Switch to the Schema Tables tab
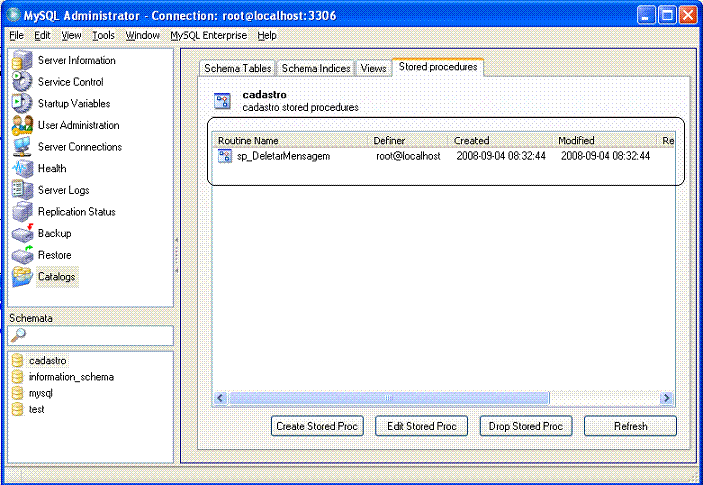Viewport: 703px width, 485px height. click(x=238, y=68)
